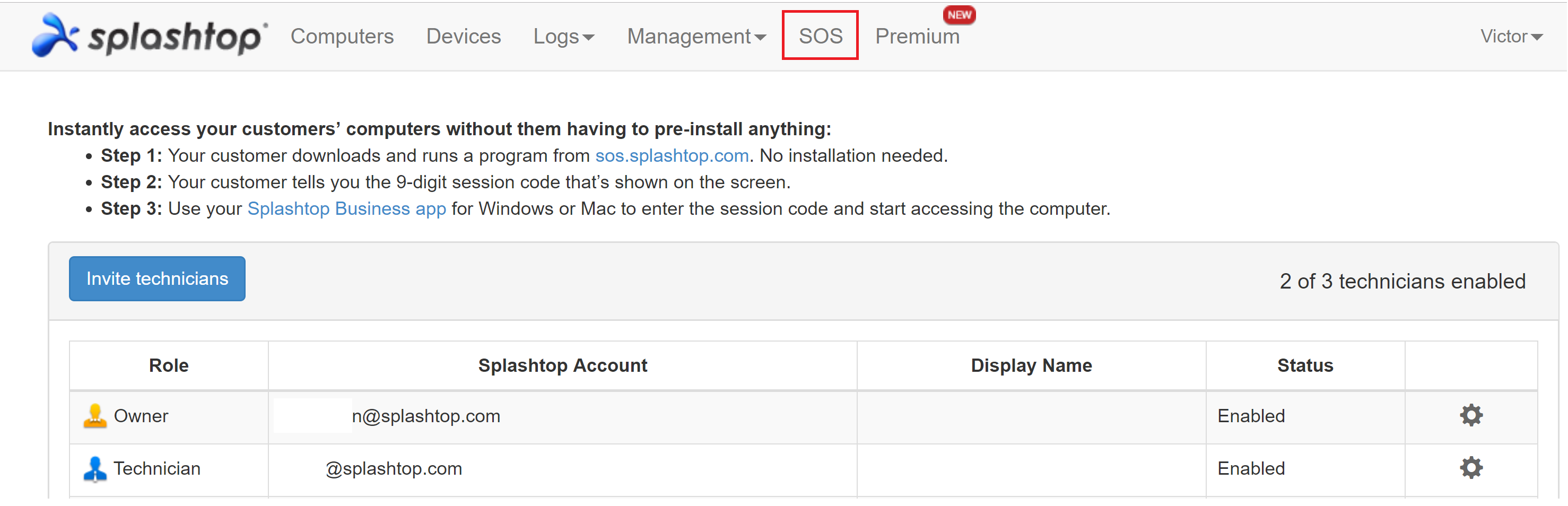Click the Technician role icon
Viewport: 1568px width, 506px height.
(x=95, y=469)
